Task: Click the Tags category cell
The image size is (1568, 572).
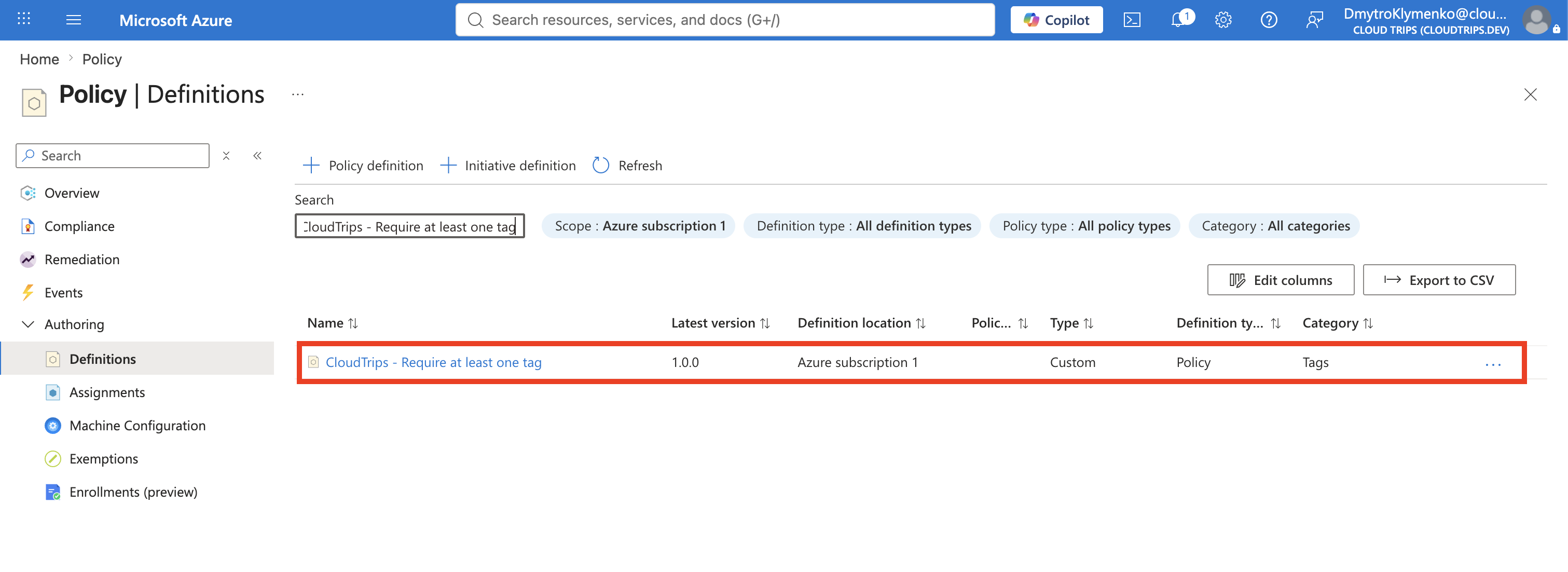Action: (1315, 362)
